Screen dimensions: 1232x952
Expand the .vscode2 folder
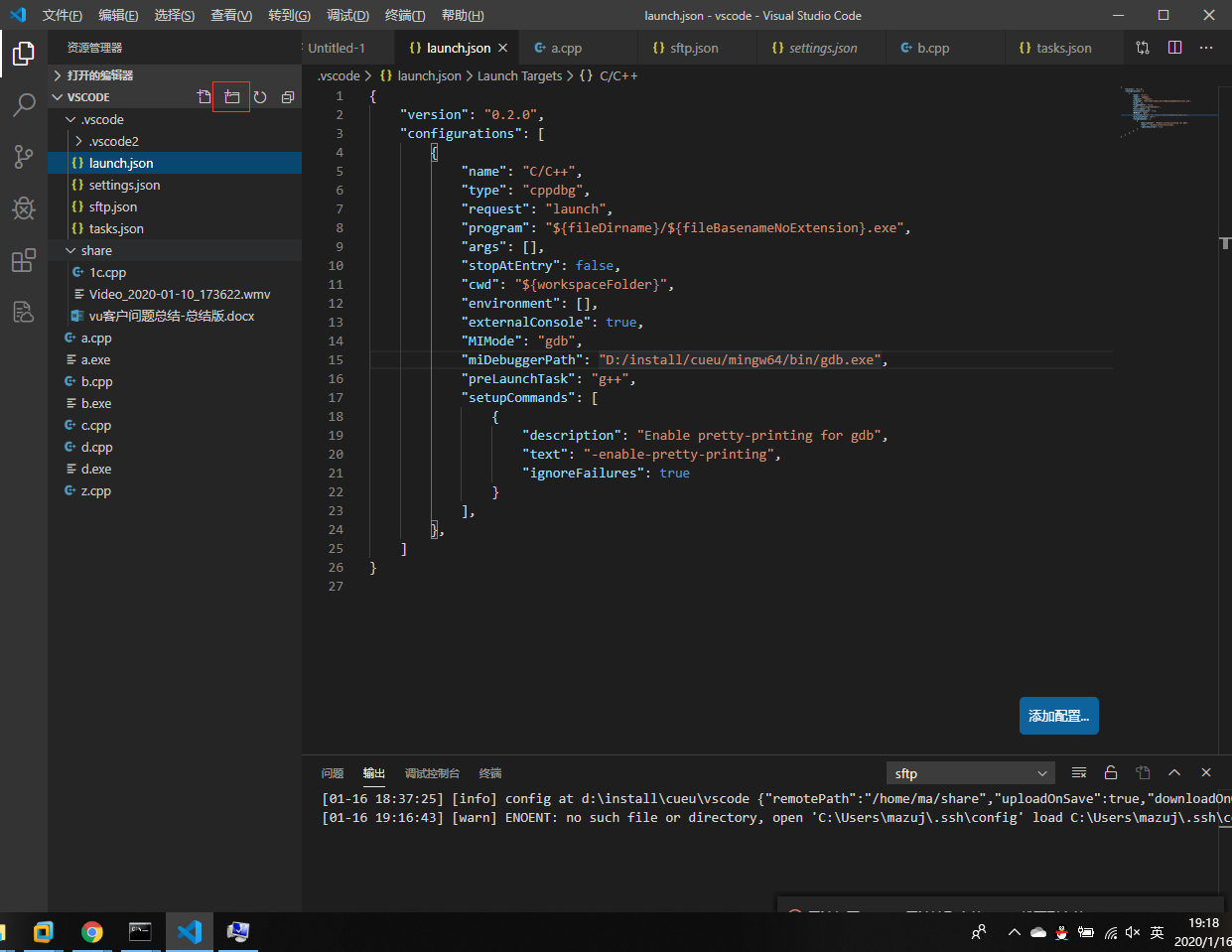point(175,141)
